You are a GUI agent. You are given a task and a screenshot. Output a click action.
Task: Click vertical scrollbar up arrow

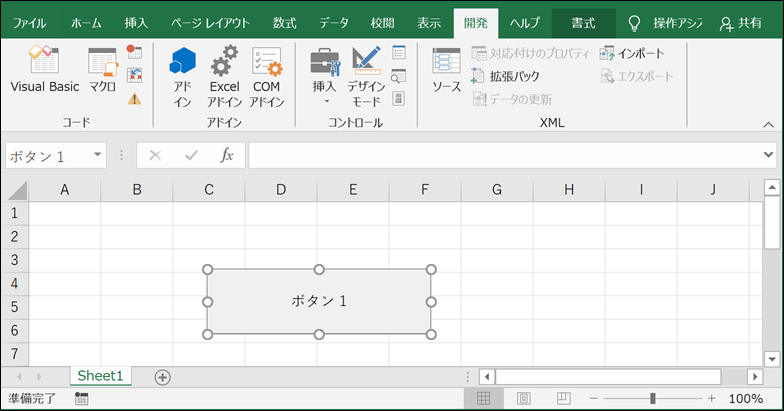(x=772, y=188)
